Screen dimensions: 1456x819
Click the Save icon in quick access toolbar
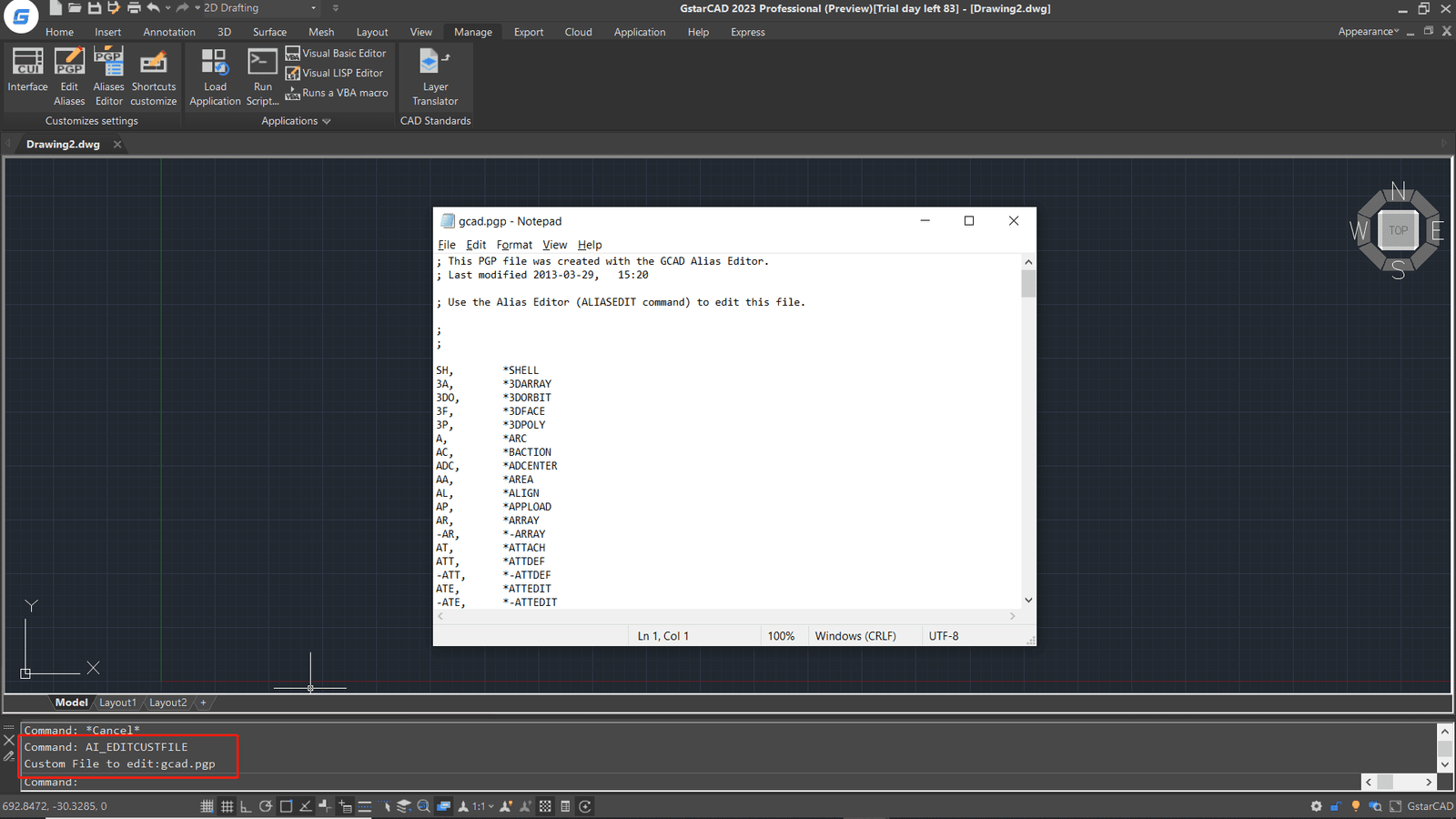tap(94, 8)
